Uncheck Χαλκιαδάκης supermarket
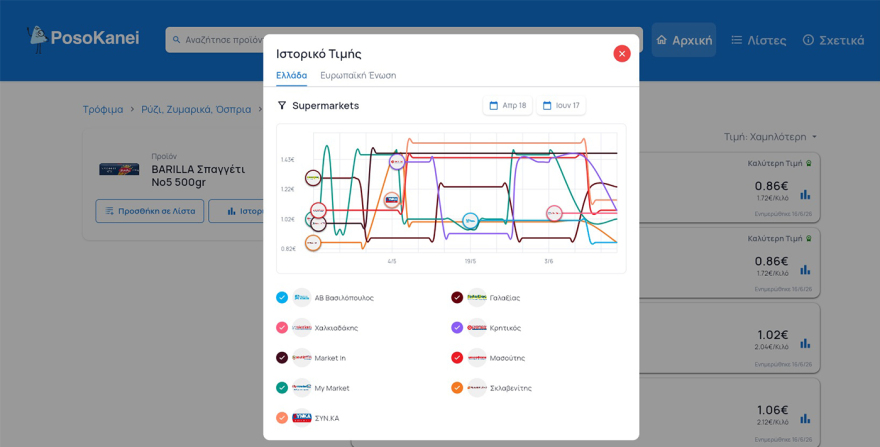This screenshot has width=880, height=447. pos(282,328)
